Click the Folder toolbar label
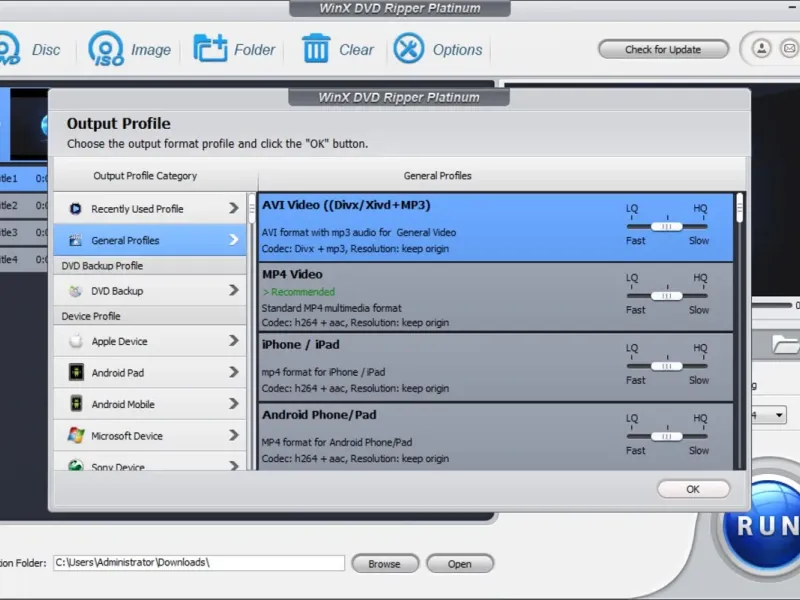Viewport: 800px width, 600px height. (254, 49)
